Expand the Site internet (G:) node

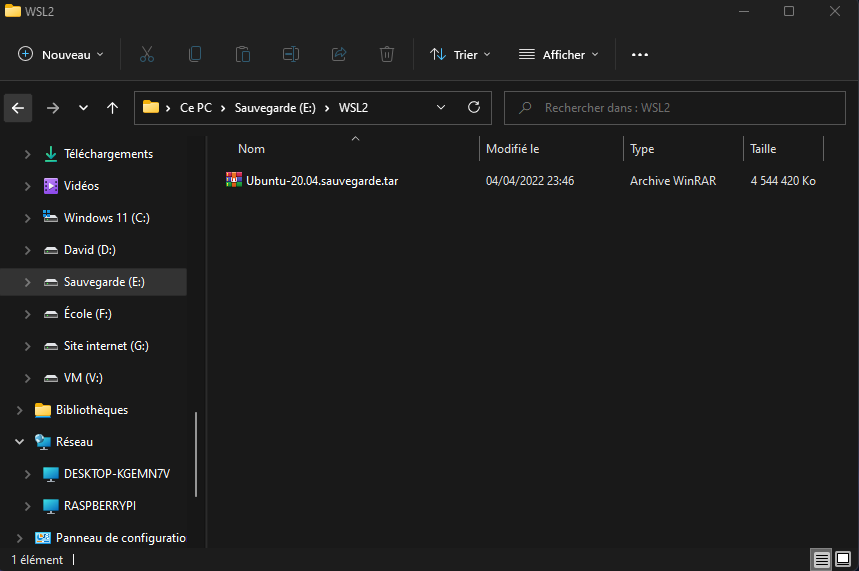(x=27, y=346)
